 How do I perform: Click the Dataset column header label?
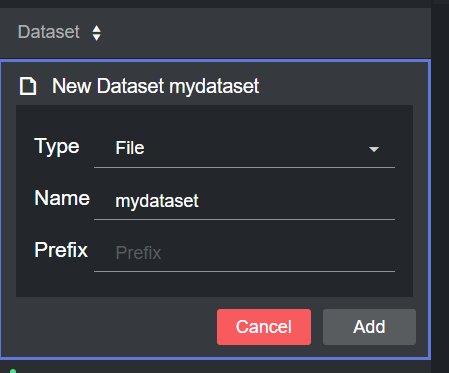coord(49,32)
